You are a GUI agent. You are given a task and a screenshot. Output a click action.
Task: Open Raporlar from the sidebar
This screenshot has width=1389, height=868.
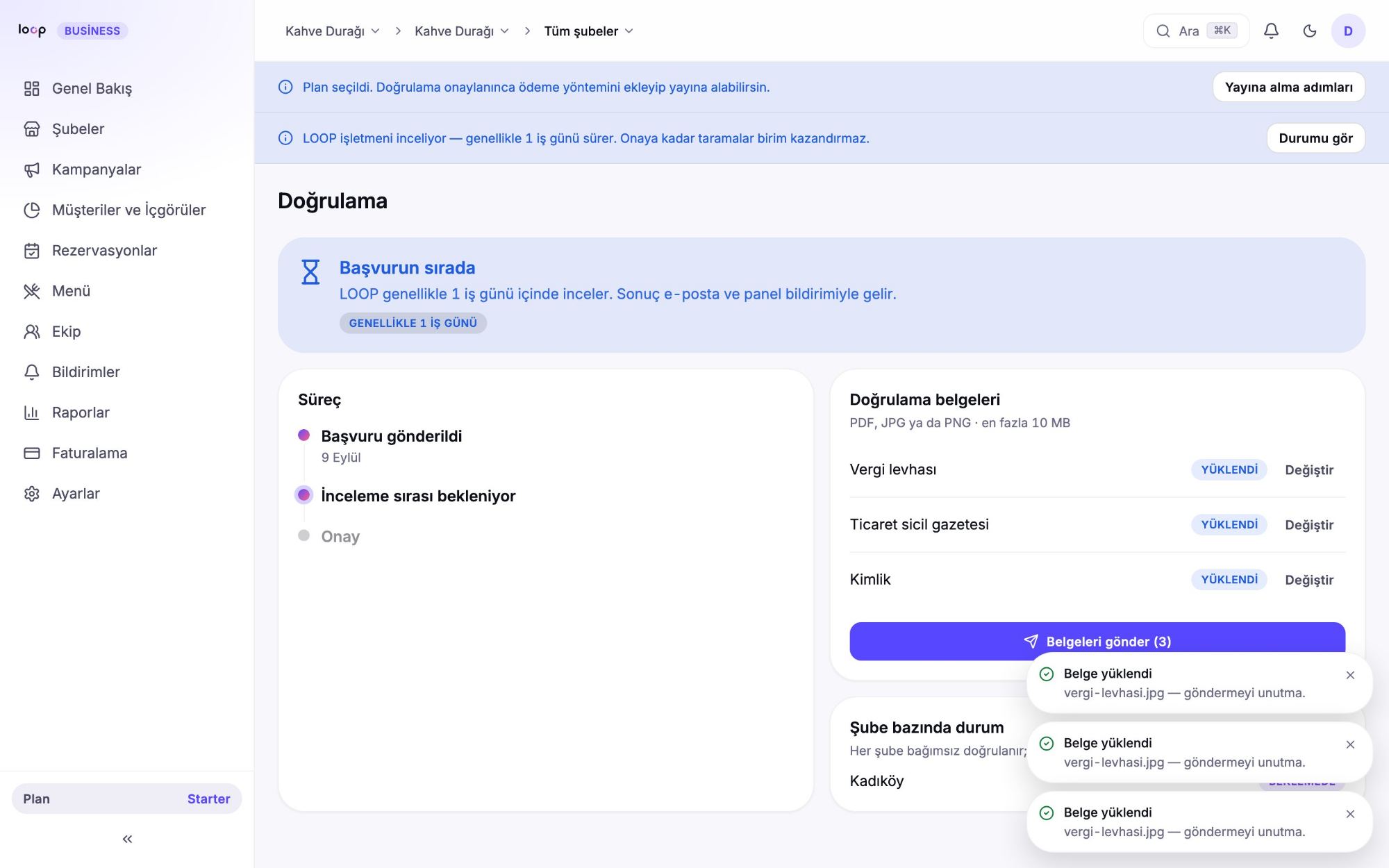(x=127, y=412)
